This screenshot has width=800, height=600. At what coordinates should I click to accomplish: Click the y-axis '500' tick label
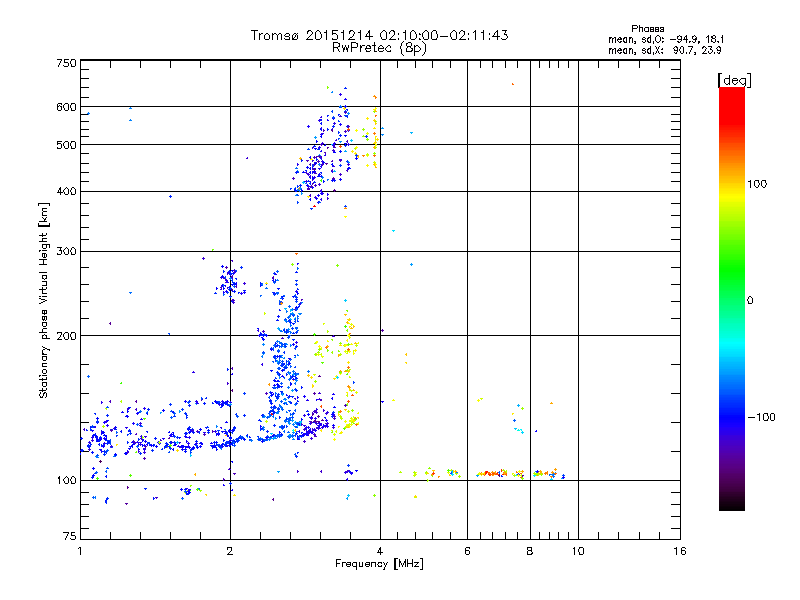coord(66,145)
